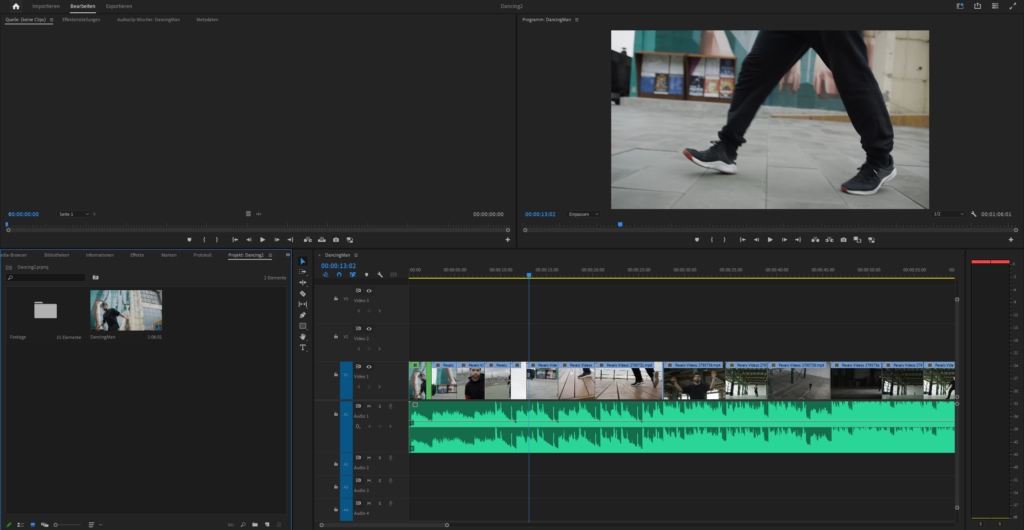The height and width of the screenshot is (530, 1024).
Task: Switch to the Exportieren workspace tab
Action: [x=118, y=6]
